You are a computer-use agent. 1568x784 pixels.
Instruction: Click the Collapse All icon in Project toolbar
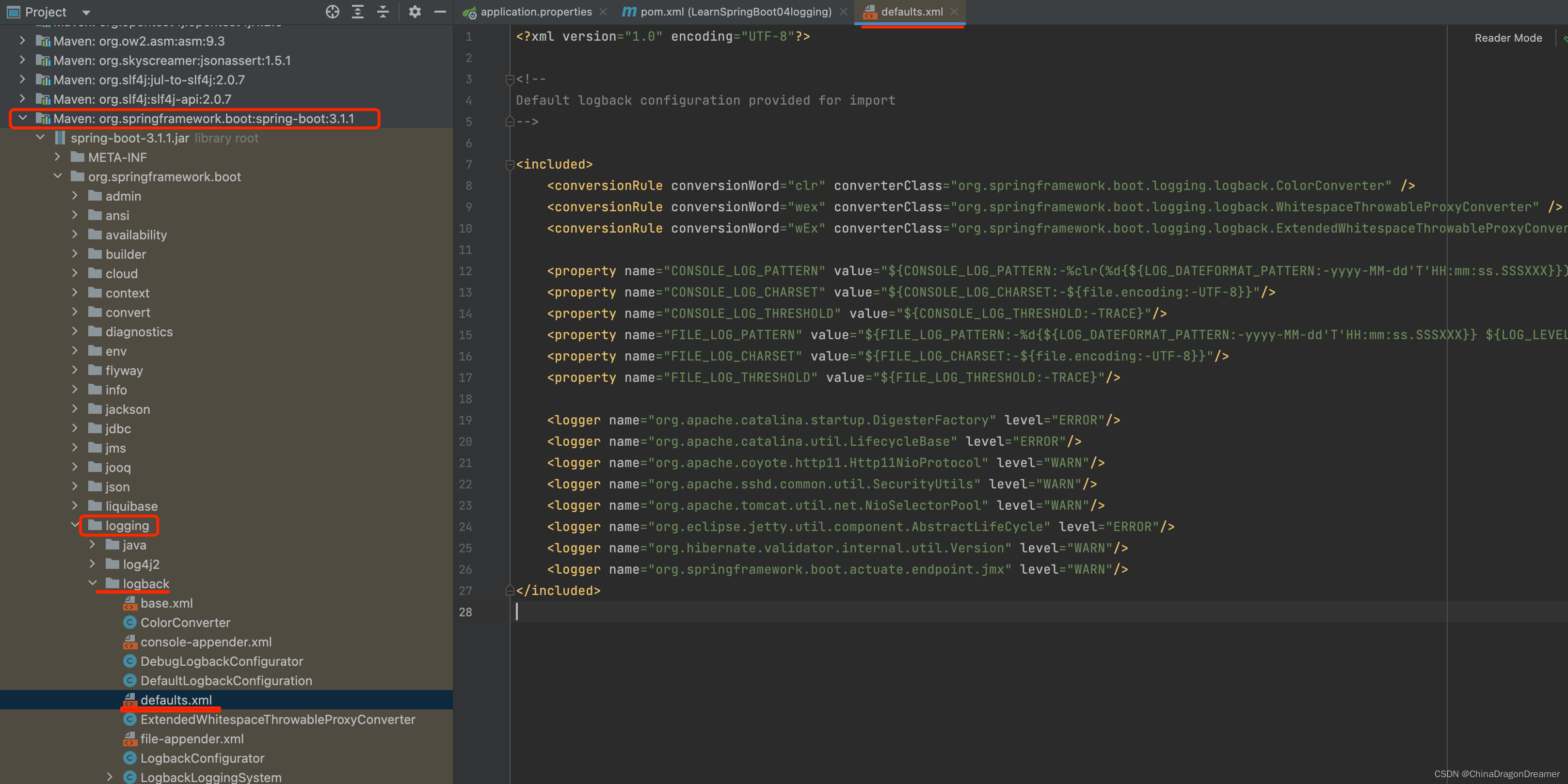383,12
